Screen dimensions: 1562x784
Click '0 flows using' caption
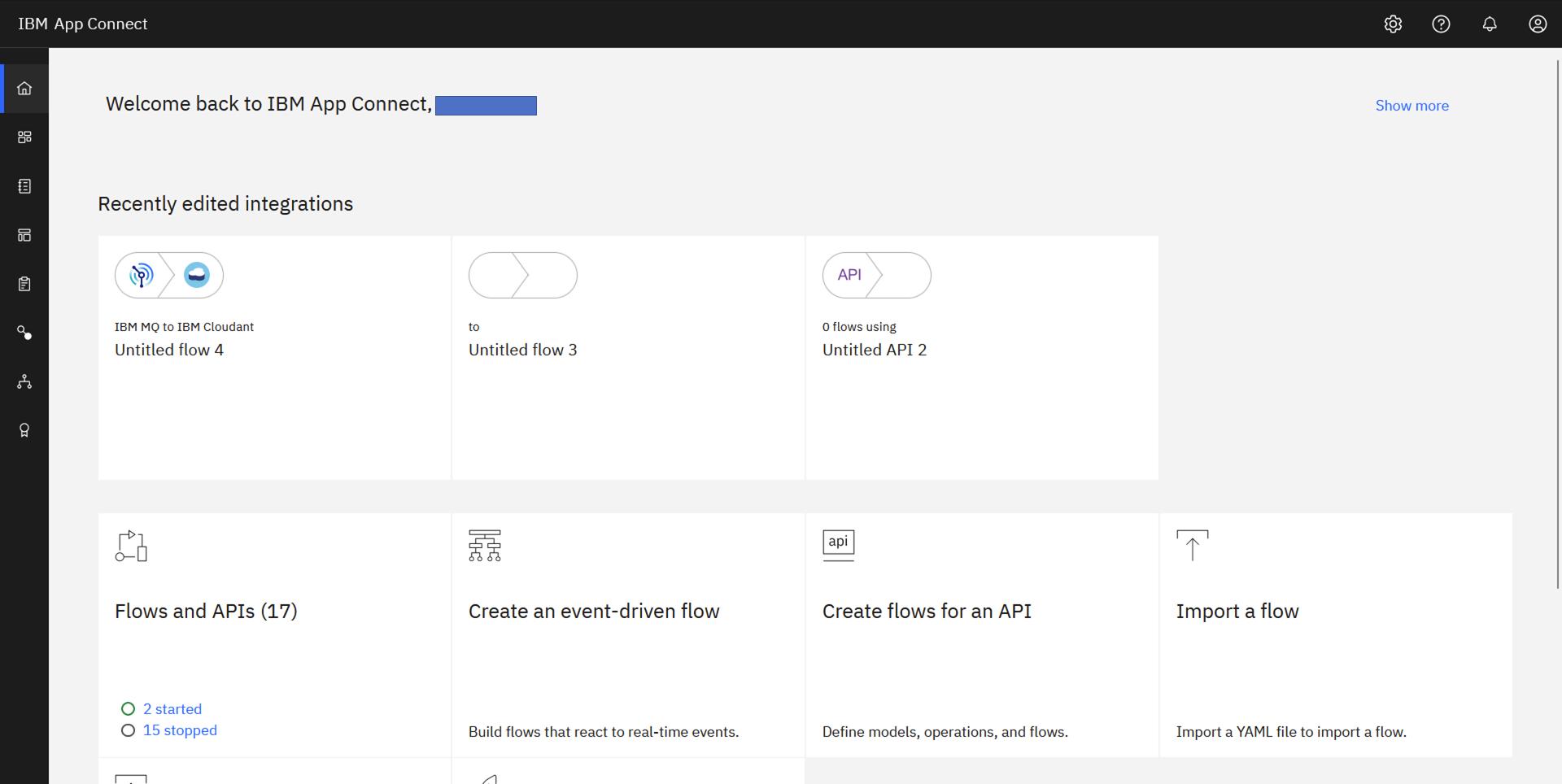[859, 327]
